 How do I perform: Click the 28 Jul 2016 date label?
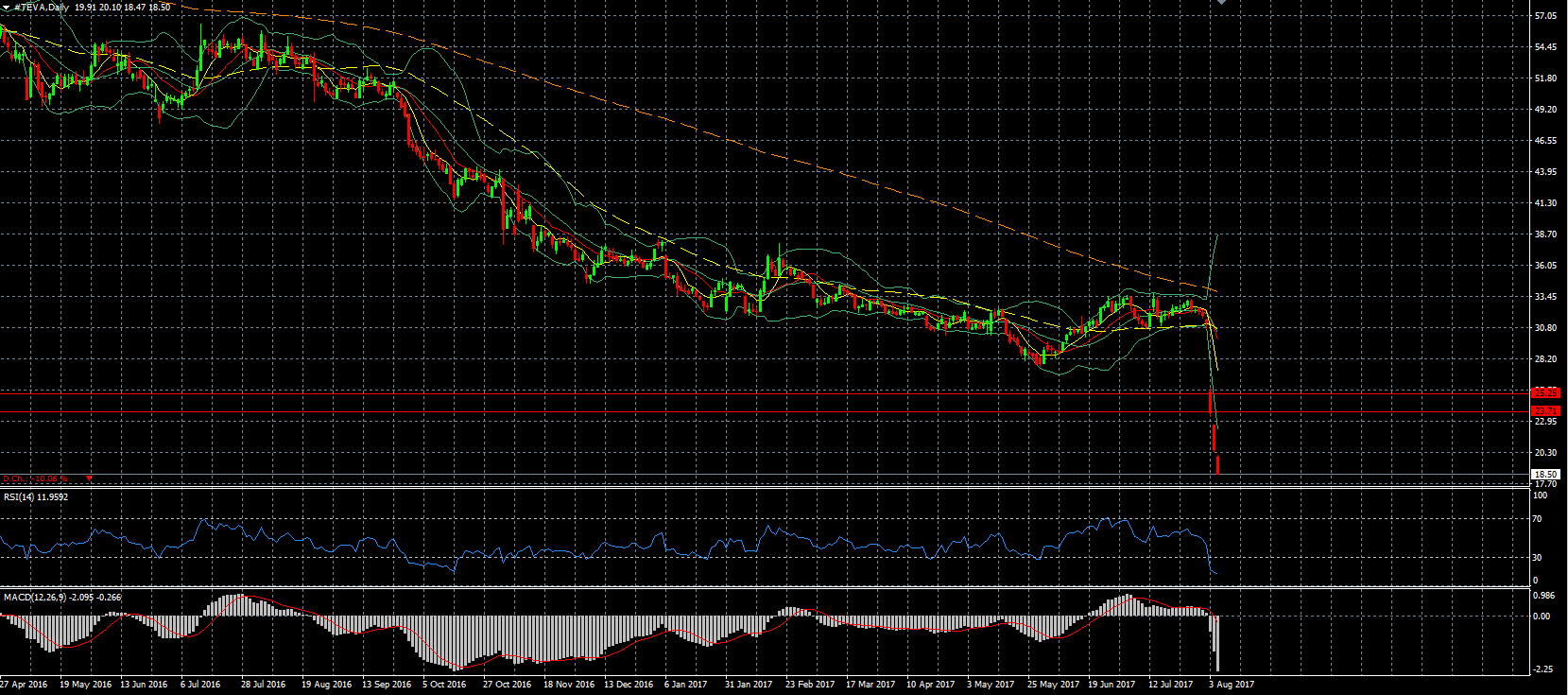pos(263,685)
